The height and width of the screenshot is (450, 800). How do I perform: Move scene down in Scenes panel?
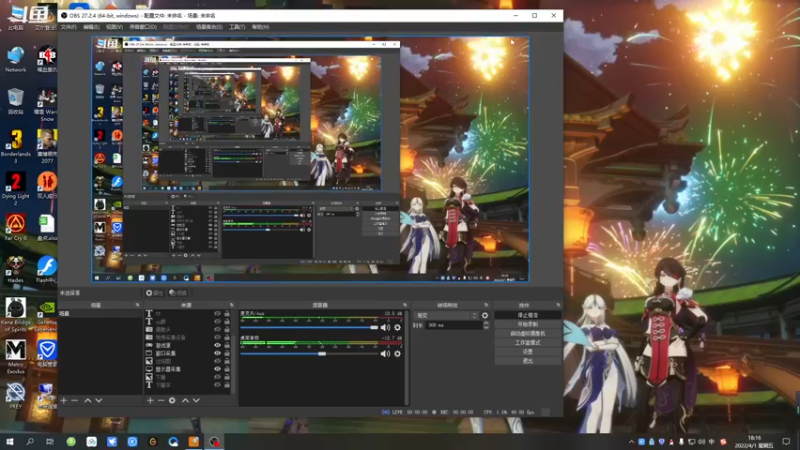98,401
